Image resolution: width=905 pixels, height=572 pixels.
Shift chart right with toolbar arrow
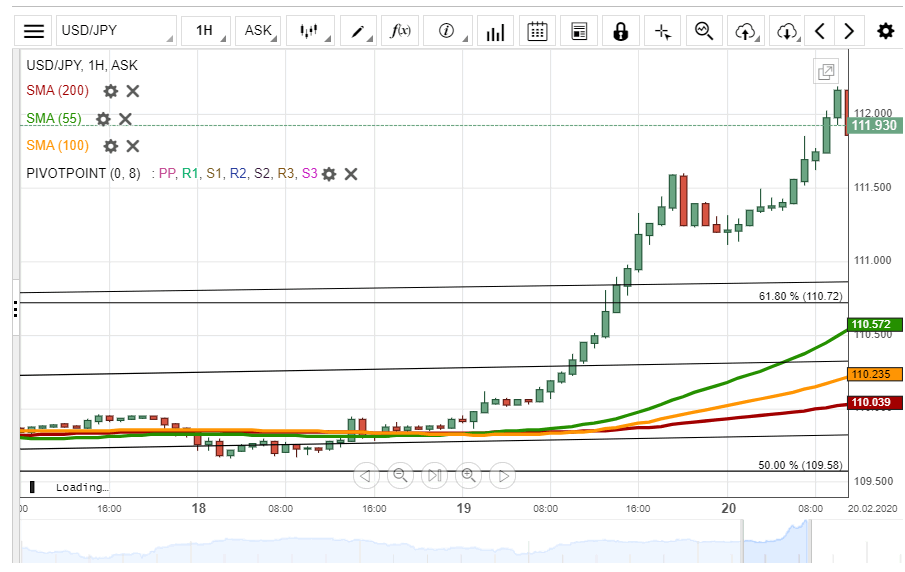[849, 31]
